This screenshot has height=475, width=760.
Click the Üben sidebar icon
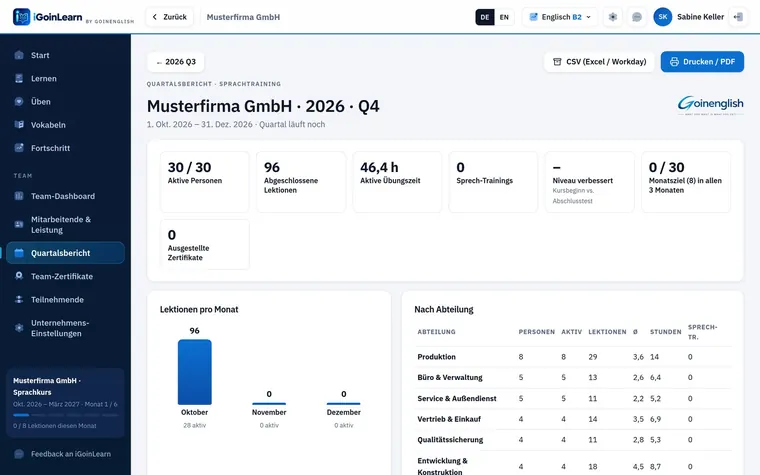coord(19,101)
